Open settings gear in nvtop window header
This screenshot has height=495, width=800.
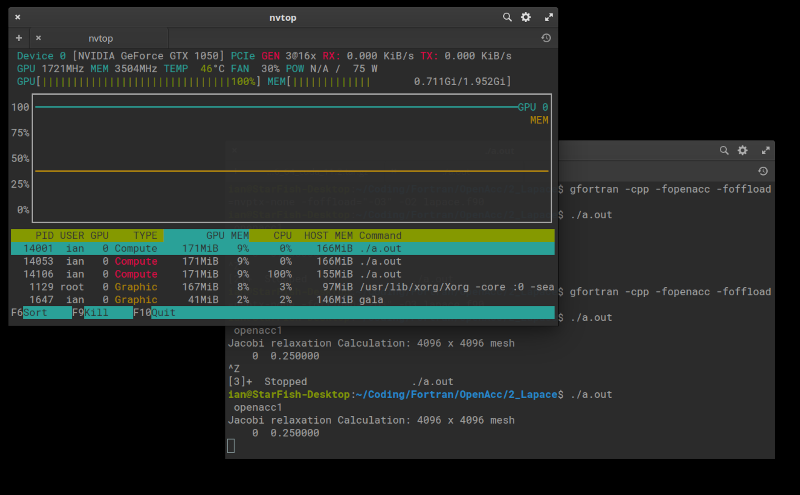click(526, 17)
